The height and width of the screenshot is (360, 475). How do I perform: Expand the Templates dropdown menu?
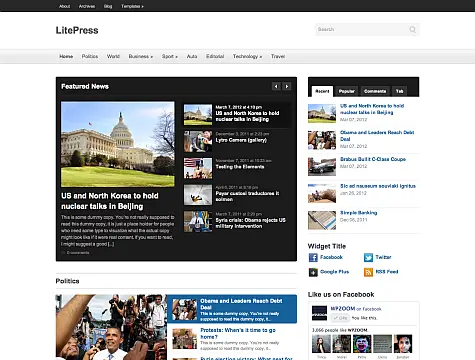[132, 6]
